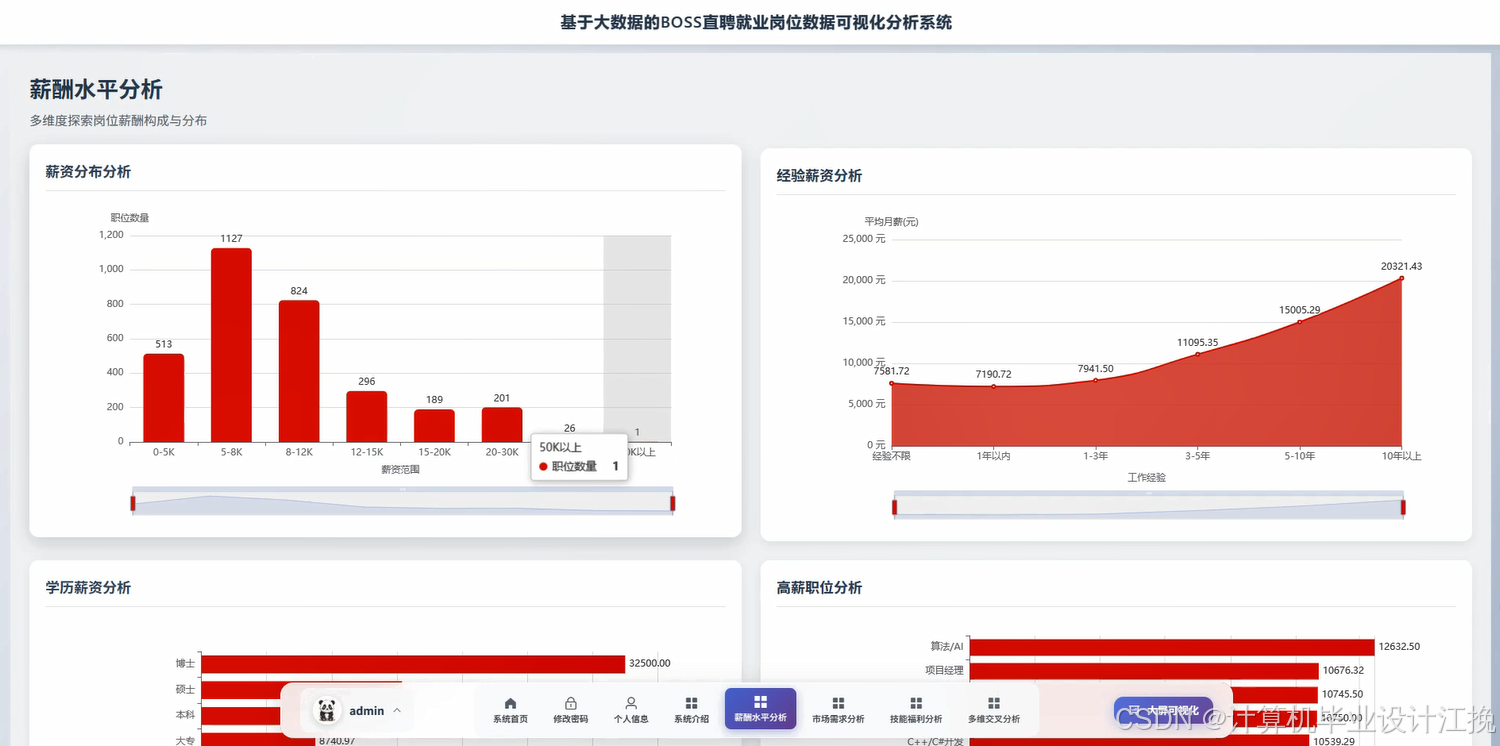Switch to the 多维交叉分析 nav item
1500x746 pixels.
pos(994,710)
